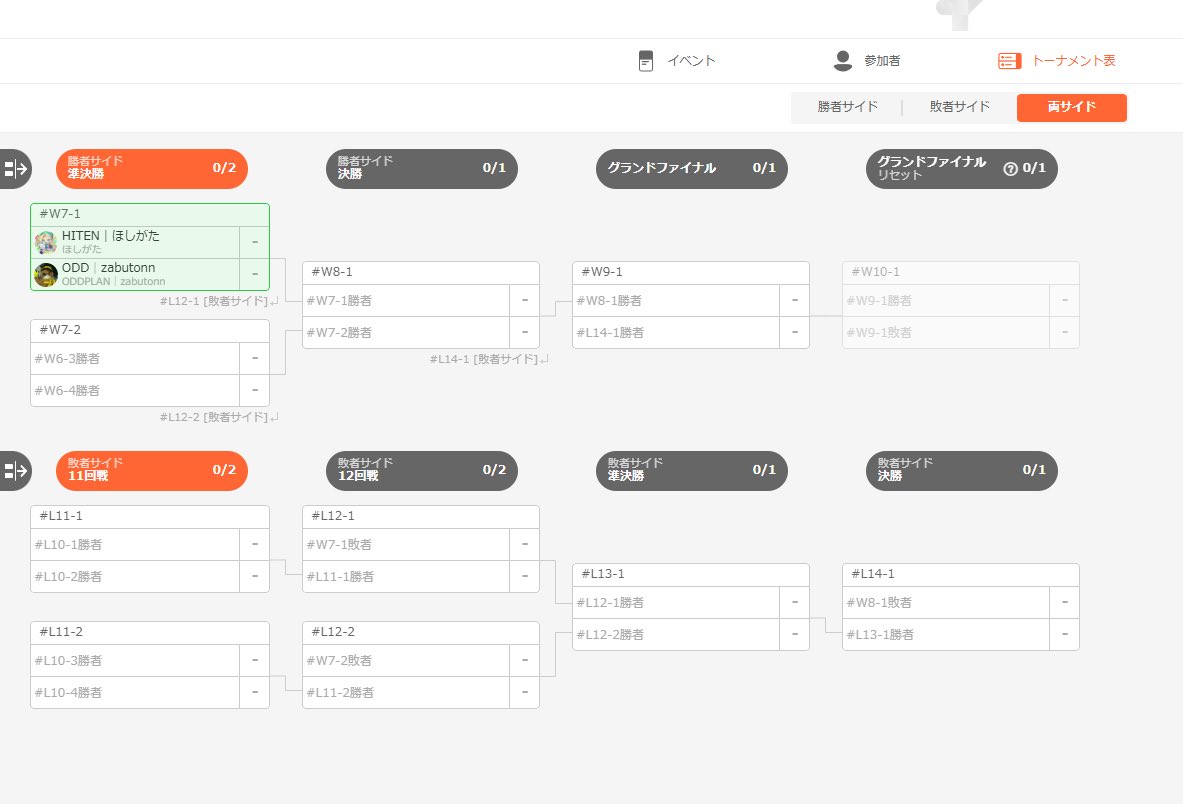The image size is (1183, 804).
Task: Switch view to 敗者サイド
Action: 960,107
